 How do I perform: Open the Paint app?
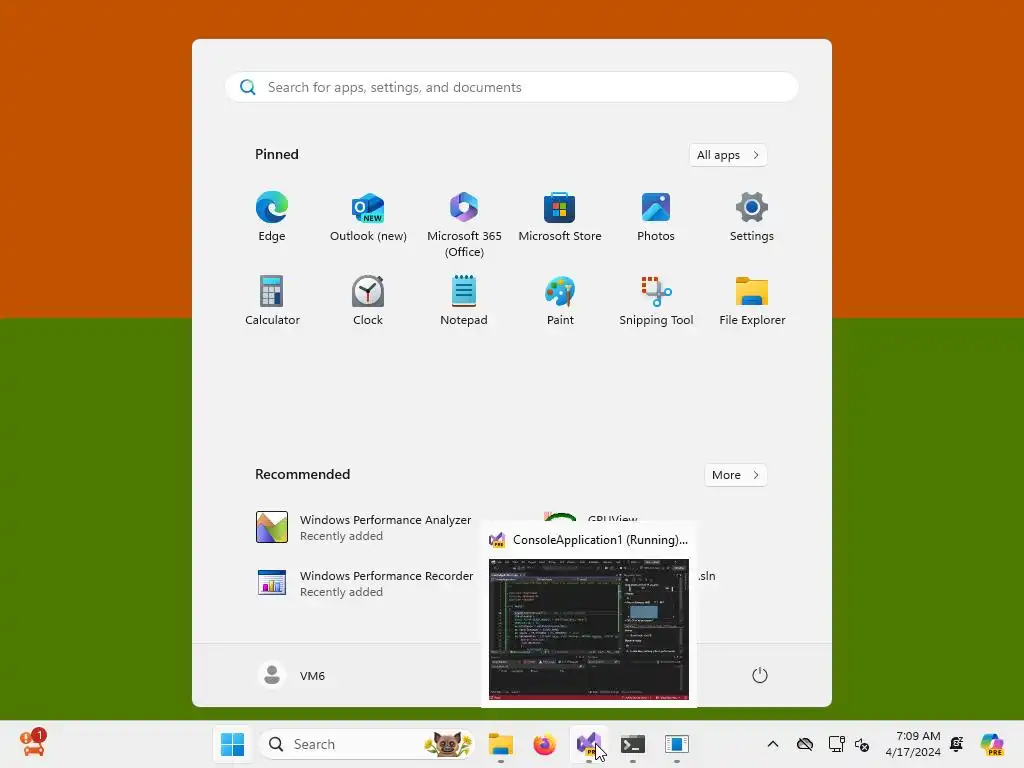click(560, 300)
